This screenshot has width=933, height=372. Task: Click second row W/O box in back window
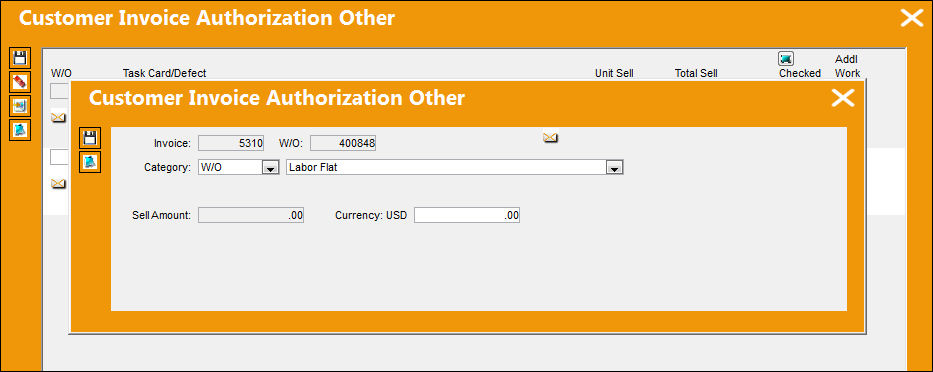[60, 158]
